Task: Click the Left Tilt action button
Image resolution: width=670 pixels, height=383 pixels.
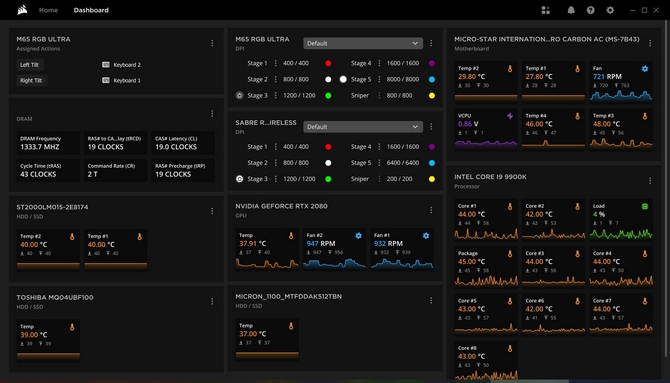Action: (29, 65)
